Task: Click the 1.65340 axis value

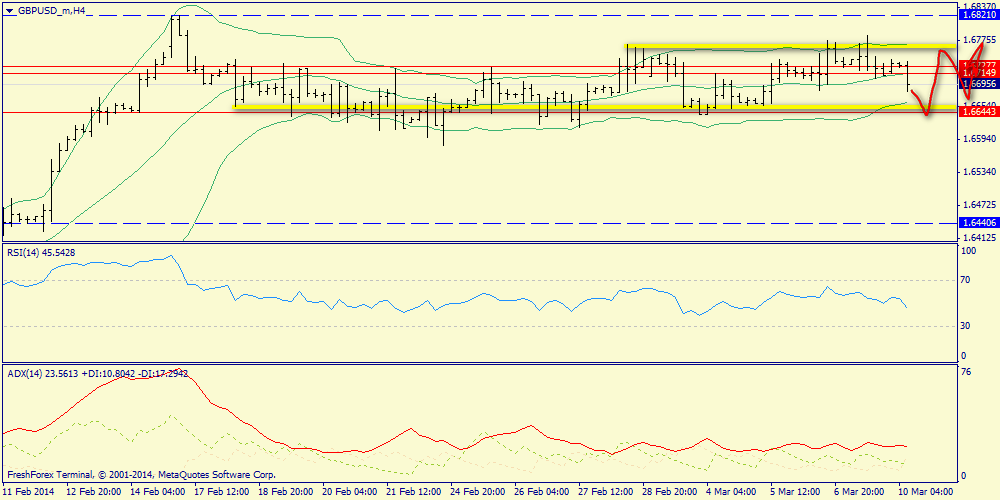Action: tap(980, 172)
